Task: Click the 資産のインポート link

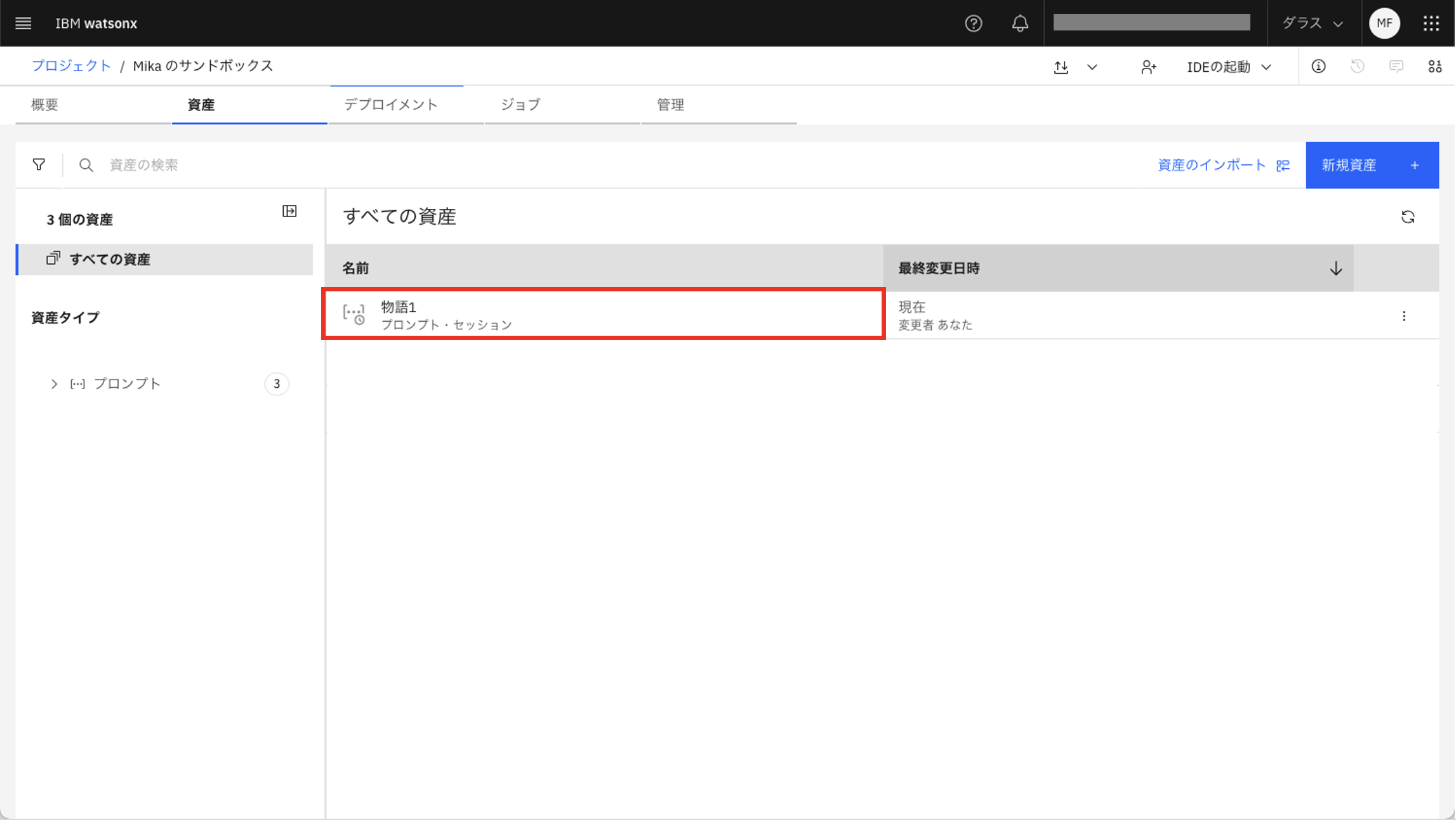Action: coord(1212,165)
